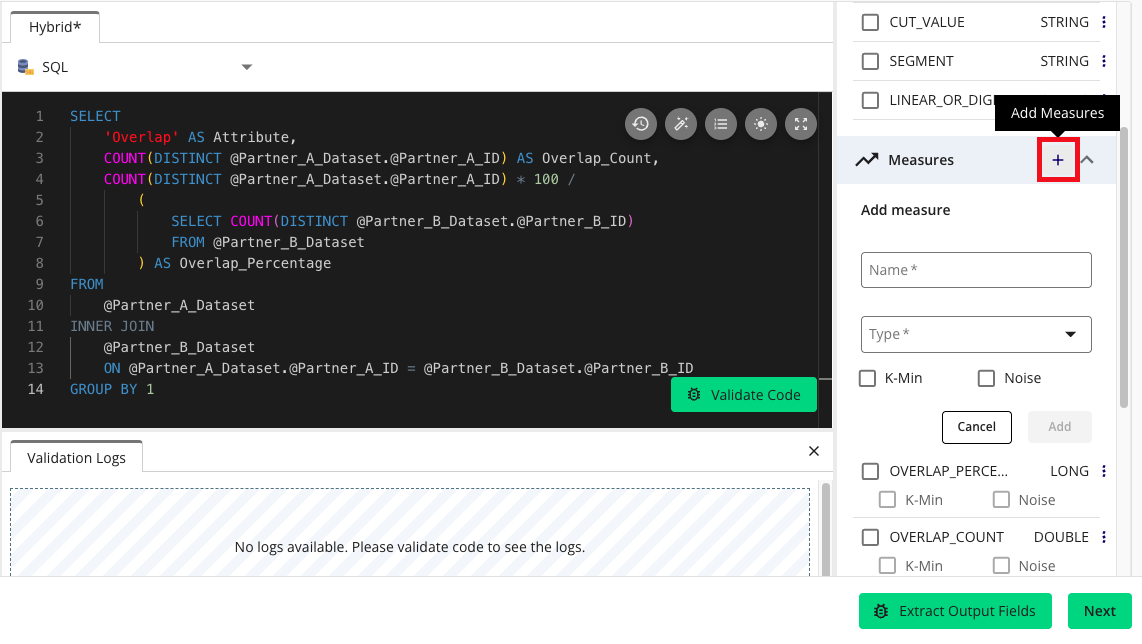Collapse the Measures section chevron
The height and width of the screenshot is (644, 1142).
(1088, 160)
